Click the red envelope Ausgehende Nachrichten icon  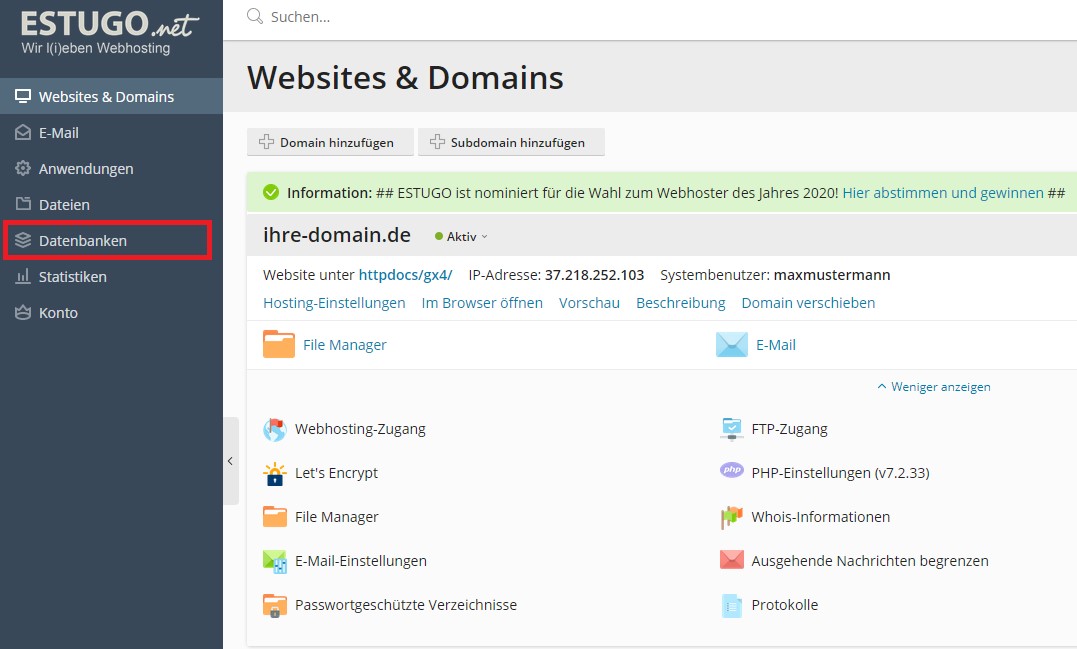tap(731, 560)
